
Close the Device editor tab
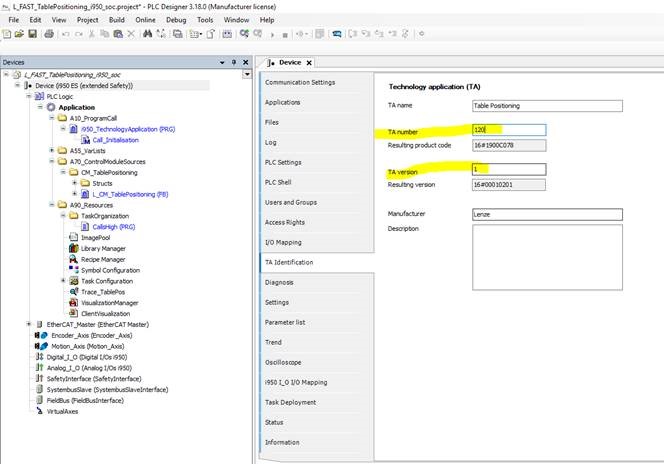click(x=309, y=62)
